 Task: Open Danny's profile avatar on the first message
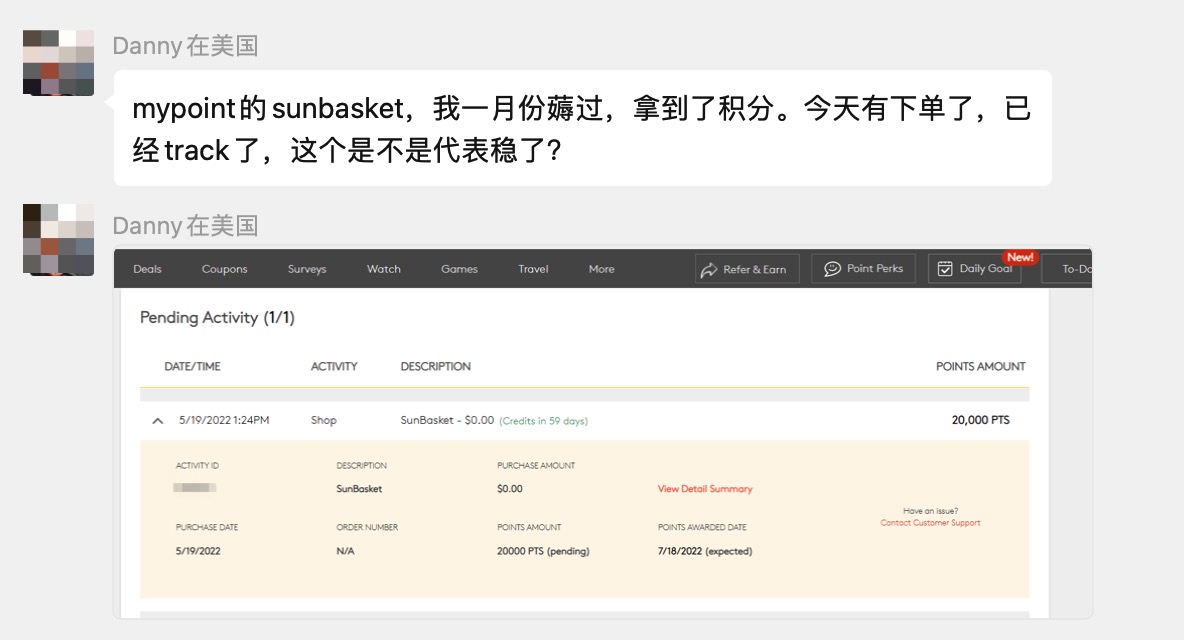pyautogui.click(x=58, y=62)
